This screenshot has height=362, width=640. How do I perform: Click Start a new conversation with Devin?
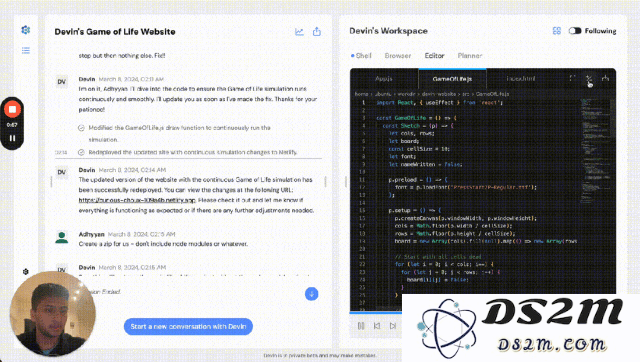[188, 326]
